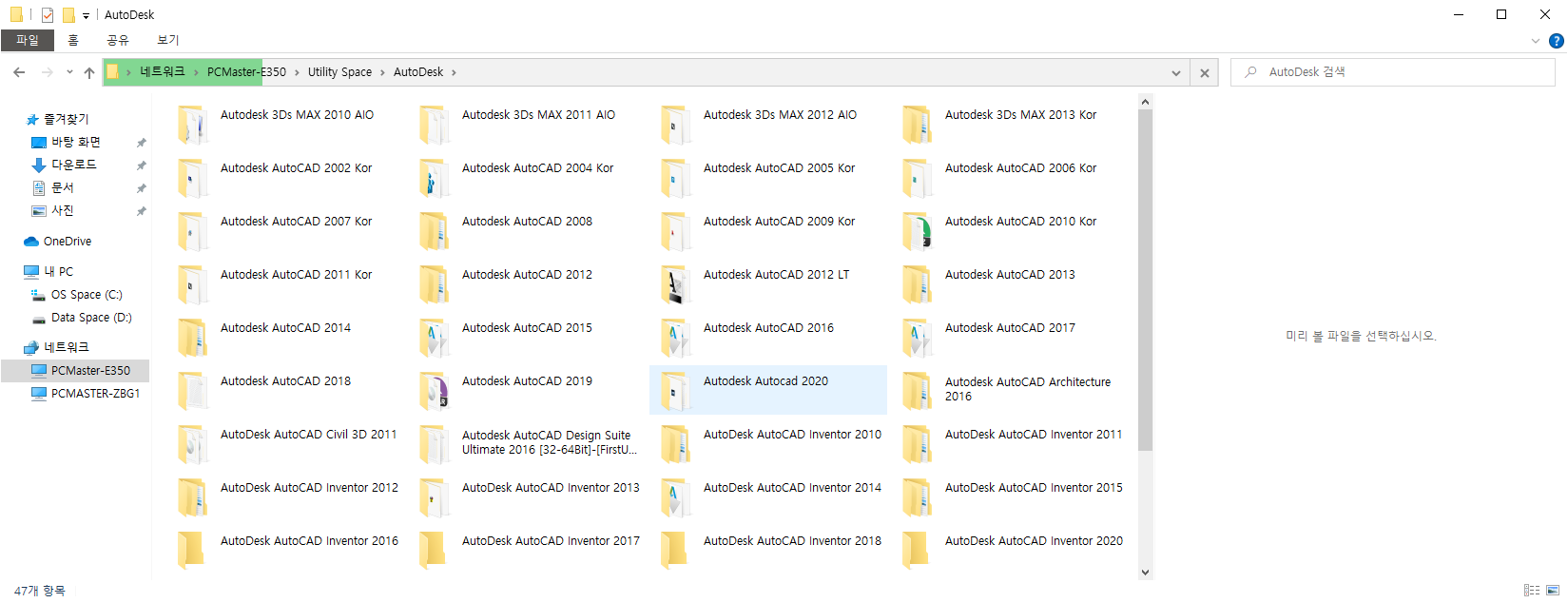Select the Autodesk AutoCAD 2019 folder icon
This screenshot has width=1568, height=603.
click(x=435, y=390)
